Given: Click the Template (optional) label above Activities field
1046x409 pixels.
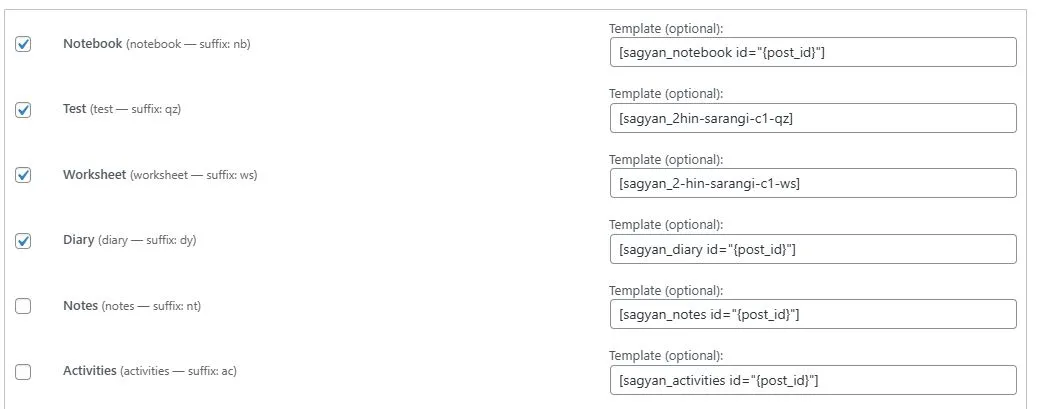Looking at the screenshot, I should coord(665,356).
